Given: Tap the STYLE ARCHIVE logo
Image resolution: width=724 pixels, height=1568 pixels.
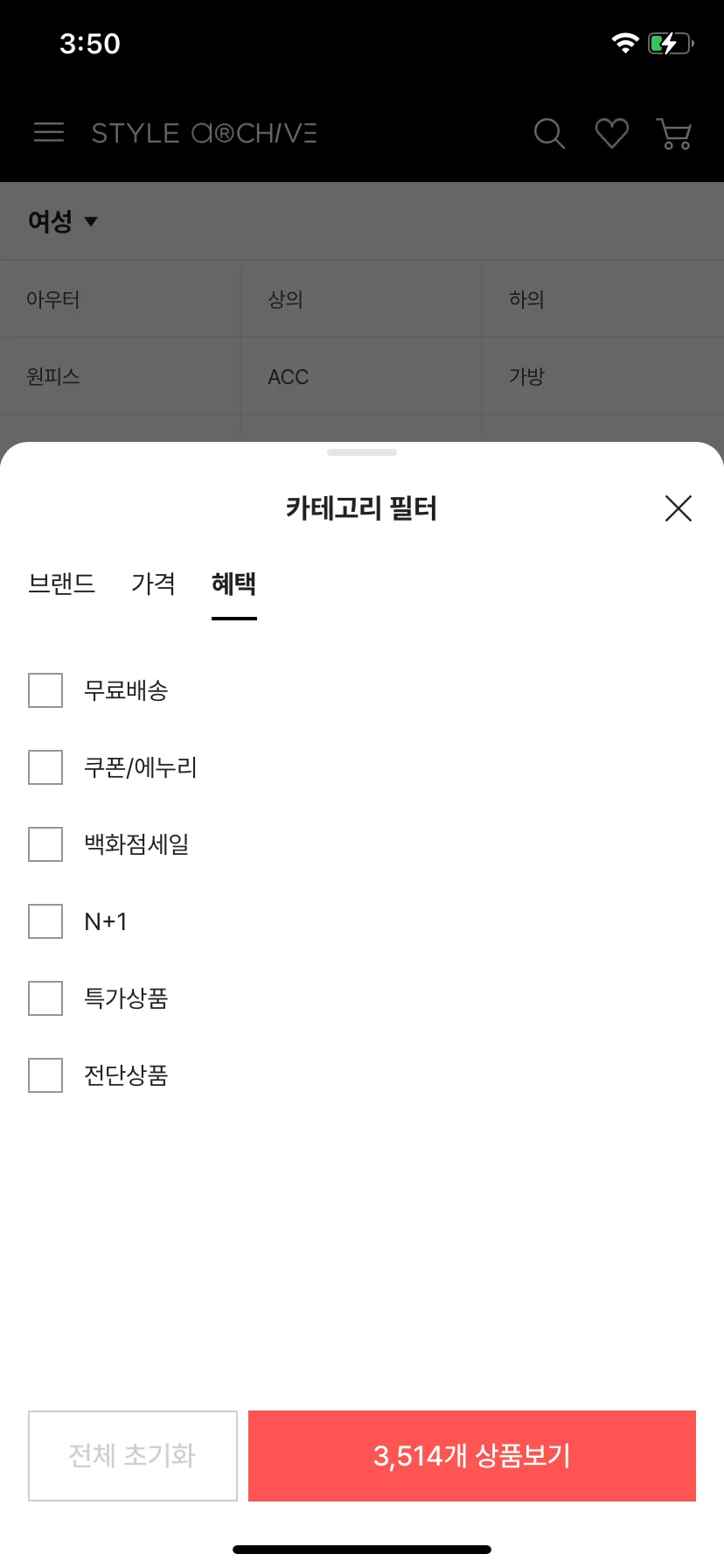Looking at the screenshot, I should pyautogui.click(x=204, y=133).
